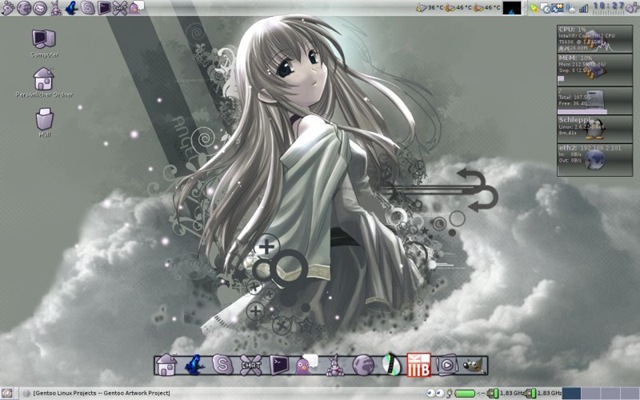This screenshot has height=400, width=640.
Task: Launch XChat from the top panel
Action: click(x=120, y=8)
